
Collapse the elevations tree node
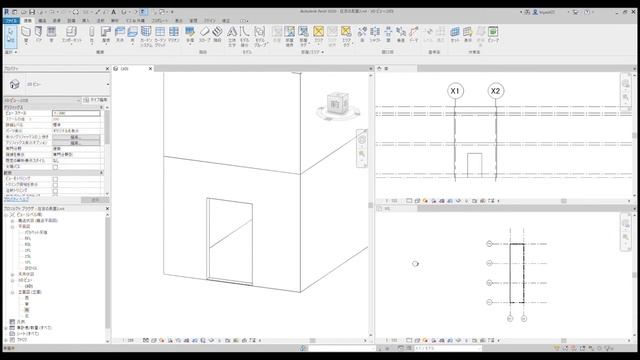tap(13, 292)
